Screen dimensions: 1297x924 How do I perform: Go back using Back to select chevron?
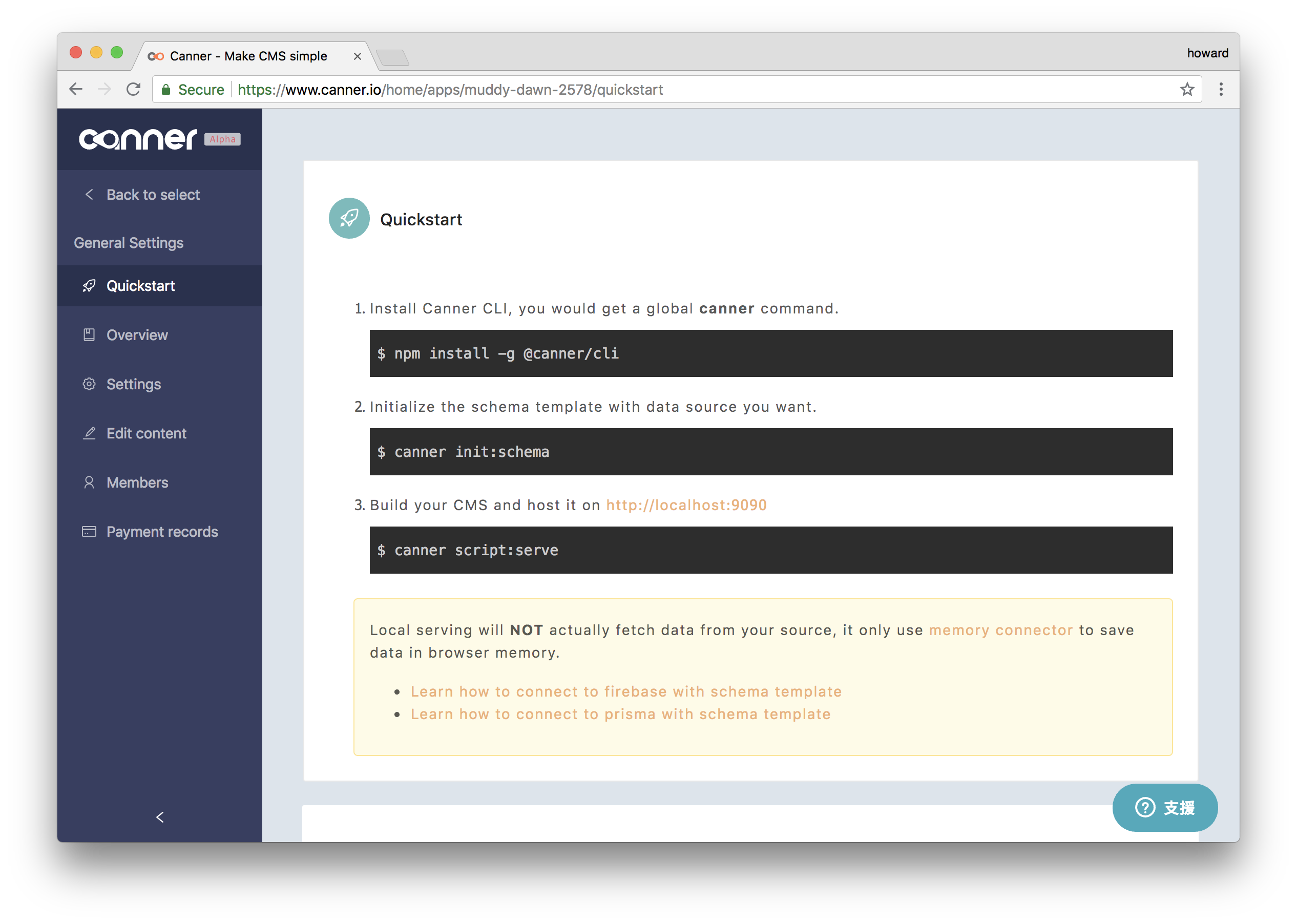pyautogui.click(x=89, y=195)
